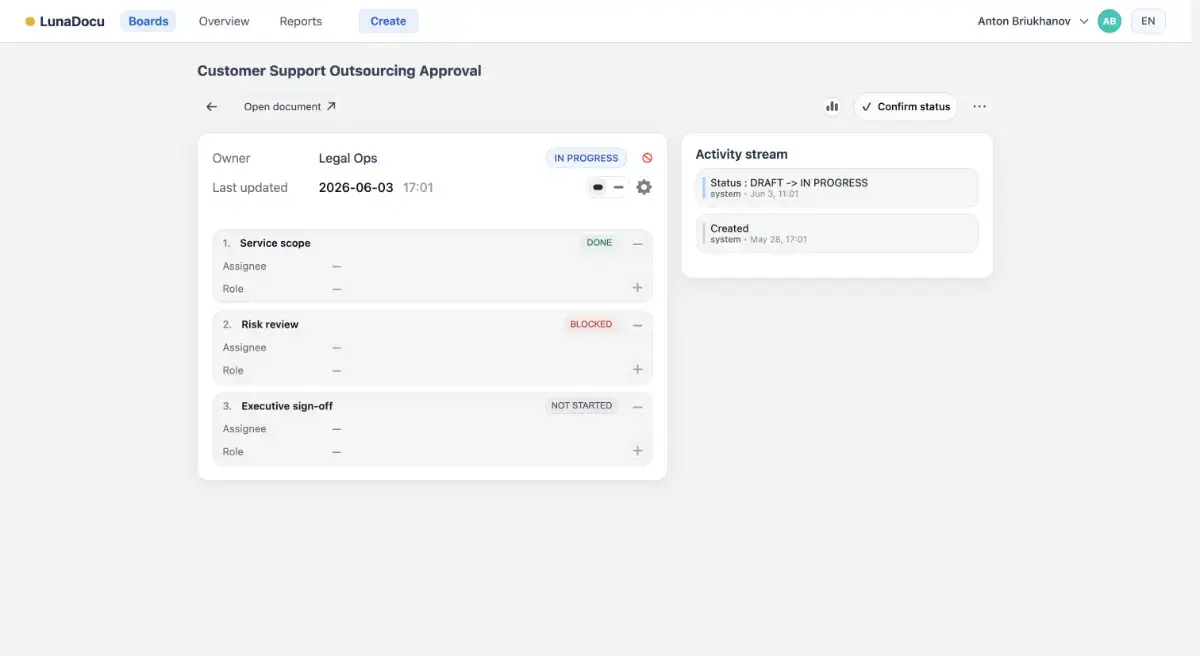The width and height of the screenshot is (1200, 656).
Task: Go back using the left arrow
Action: [x=211, y=106]
